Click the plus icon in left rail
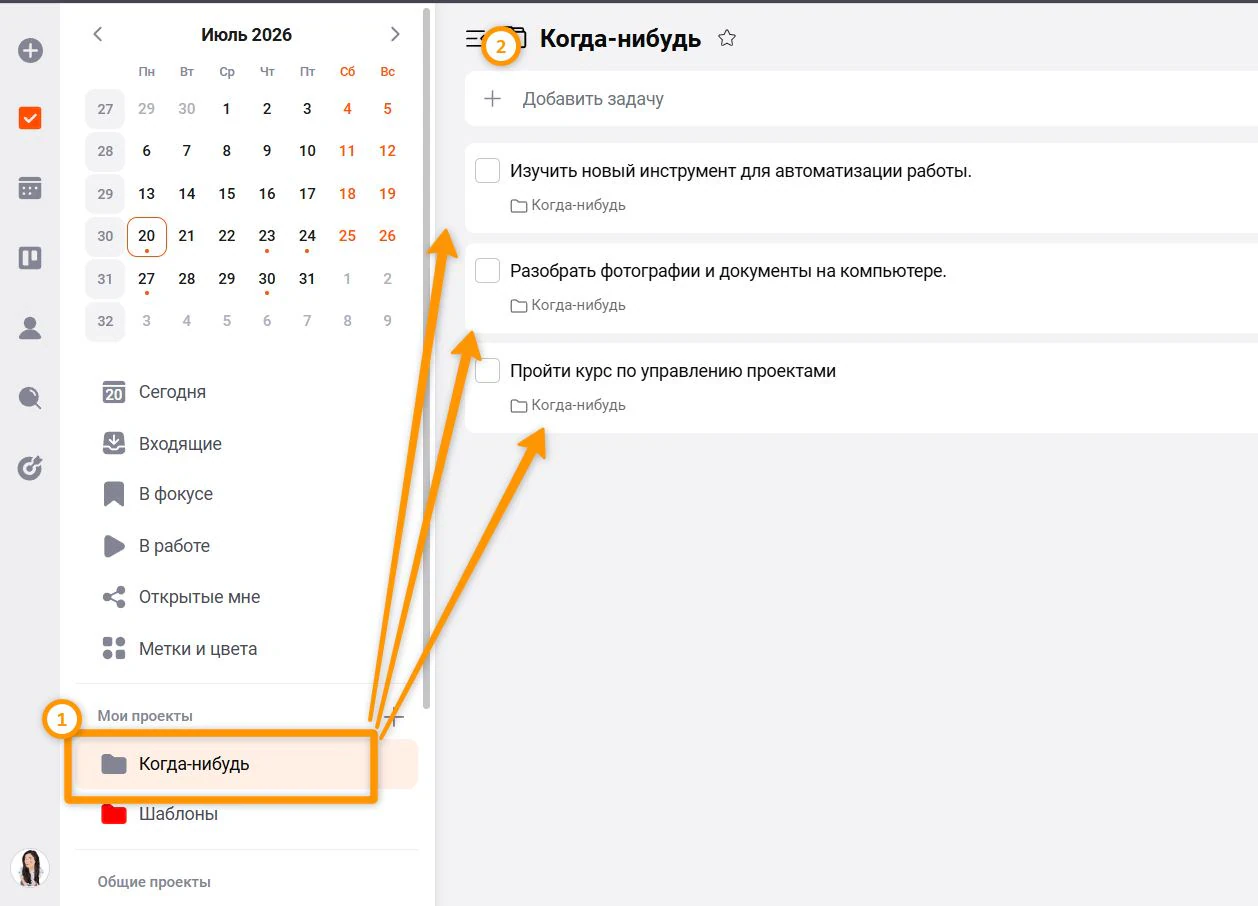Image resolution: width=1258 pixels, height=906 pixels. [31, 50]
